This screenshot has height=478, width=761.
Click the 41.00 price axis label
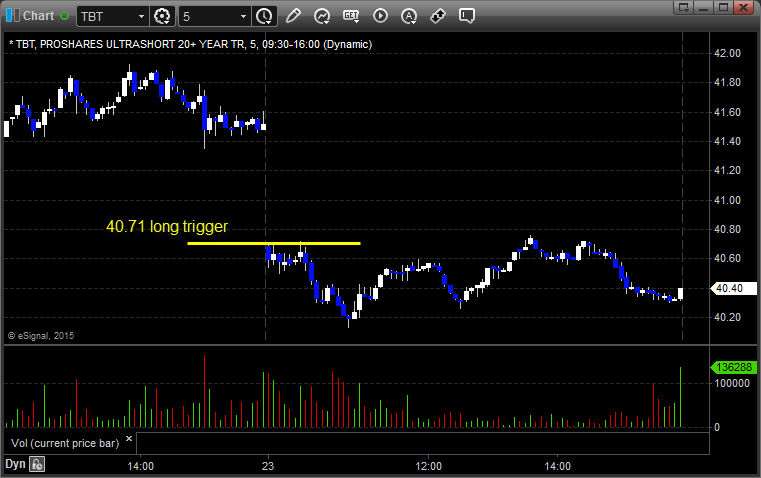(728, 200)
